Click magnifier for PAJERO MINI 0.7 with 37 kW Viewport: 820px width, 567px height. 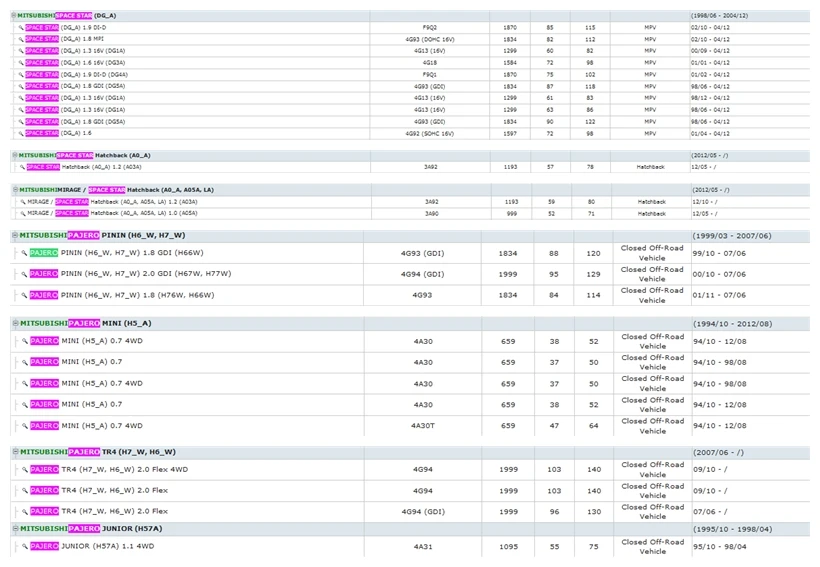click(x=25, y=362)
